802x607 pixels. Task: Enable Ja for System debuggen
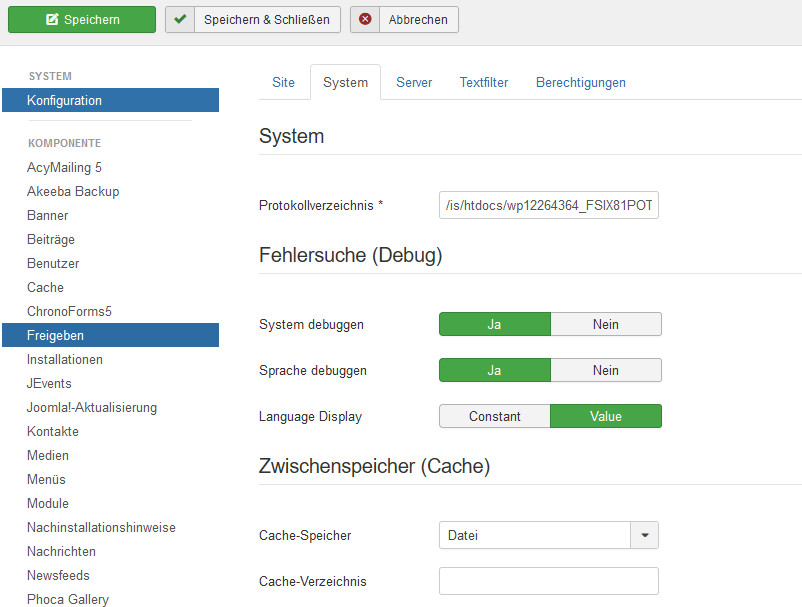click(495, 324)
